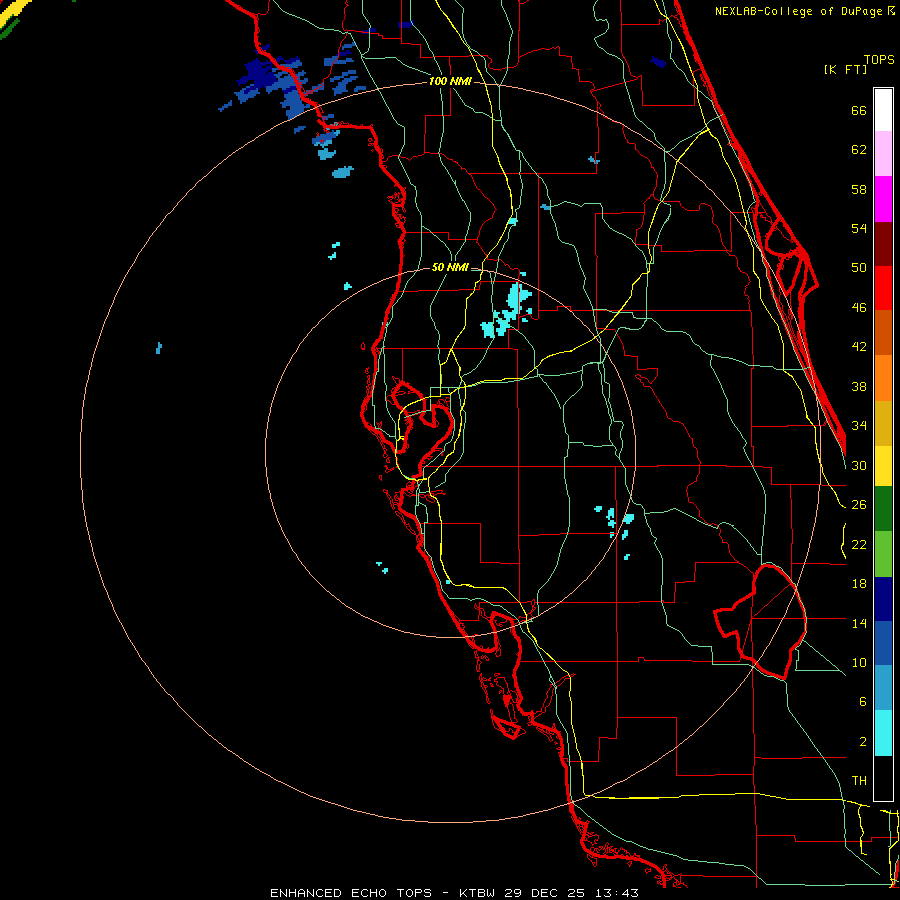Select legend value 14
This screenshot has height=900, width=900.
(859, 623)
